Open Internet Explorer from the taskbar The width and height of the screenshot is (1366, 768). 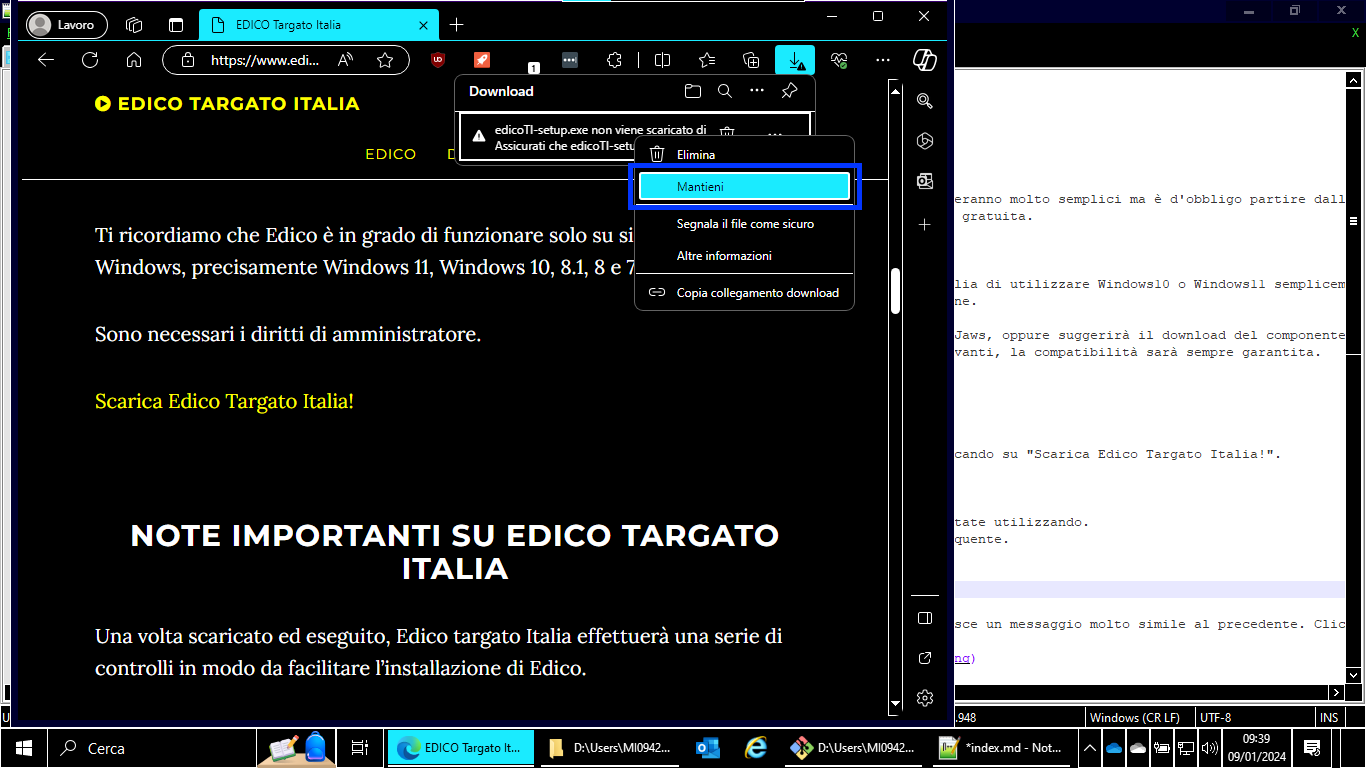pos(756,748)
